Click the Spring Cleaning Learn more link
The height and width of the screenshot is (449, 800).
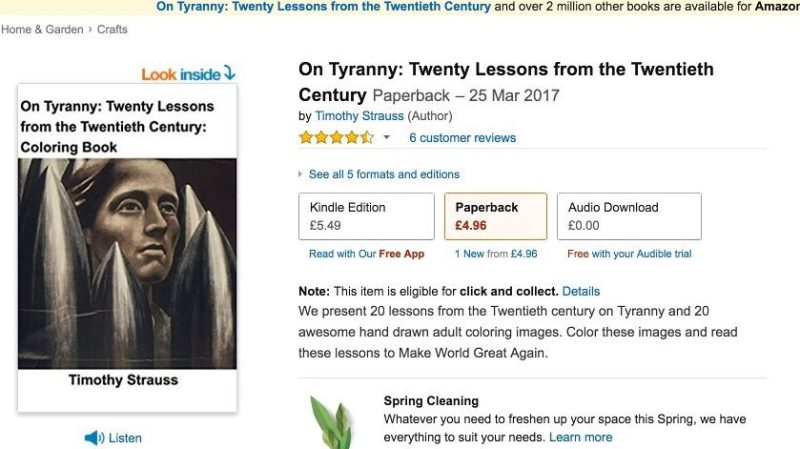tap(580, 437)
